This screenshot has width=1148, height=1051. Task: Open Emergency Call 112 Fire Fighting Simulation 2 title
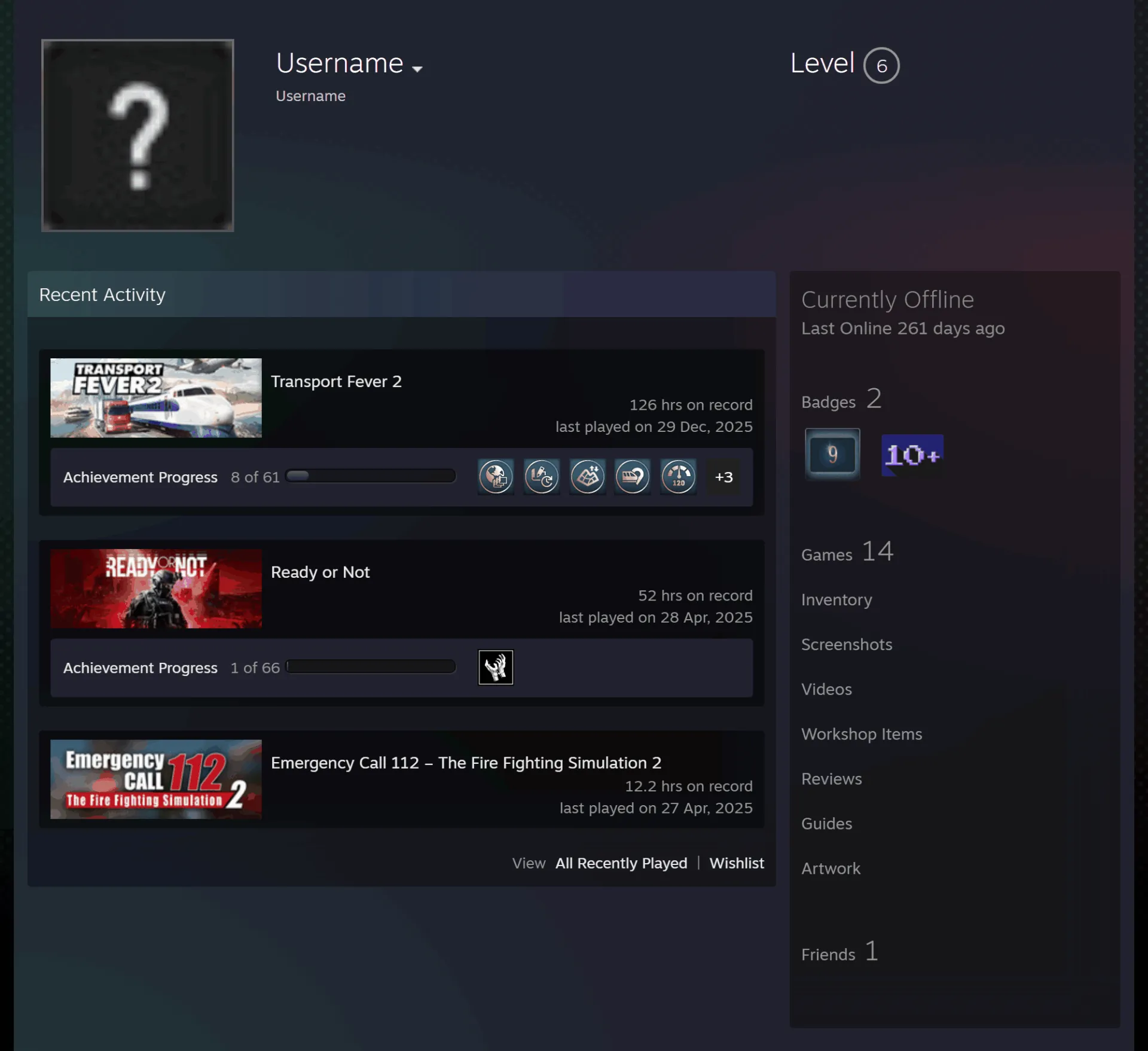coord(466,763)
